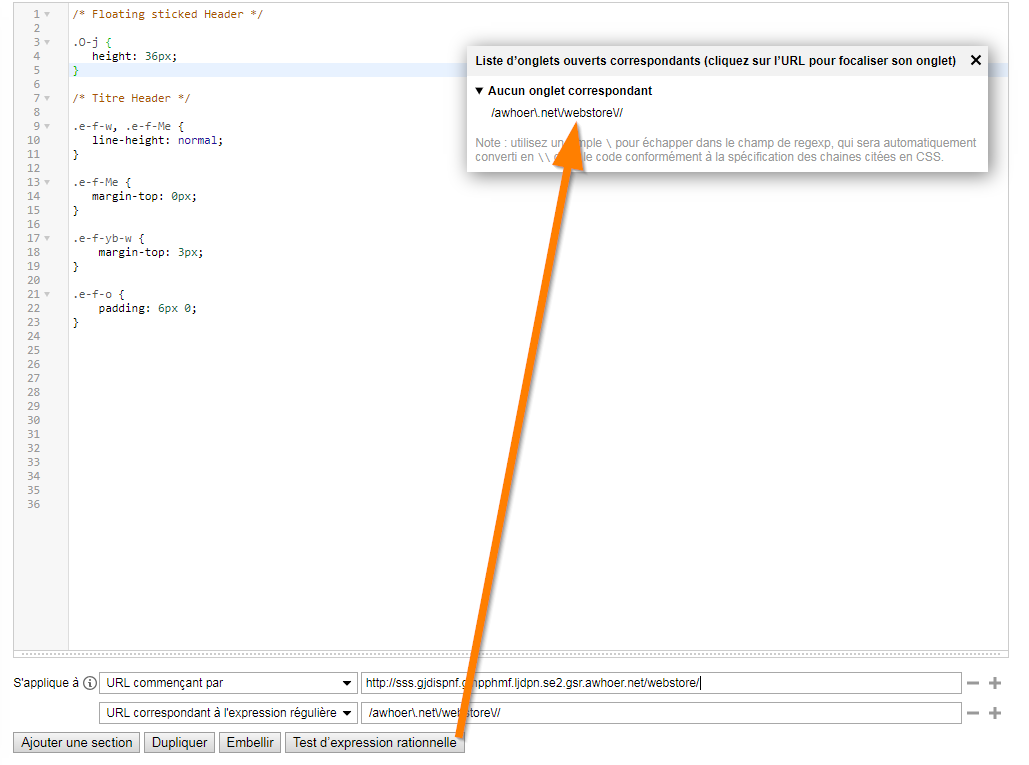The height and width of the screenshot is (765, 1029).
Task: Collapse the .e-f-w rule fold arrow on line 9
Action: 49,126
